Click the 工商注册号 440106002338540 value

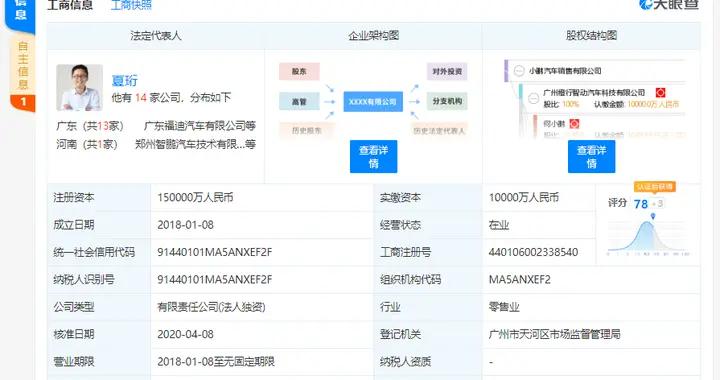533,252
